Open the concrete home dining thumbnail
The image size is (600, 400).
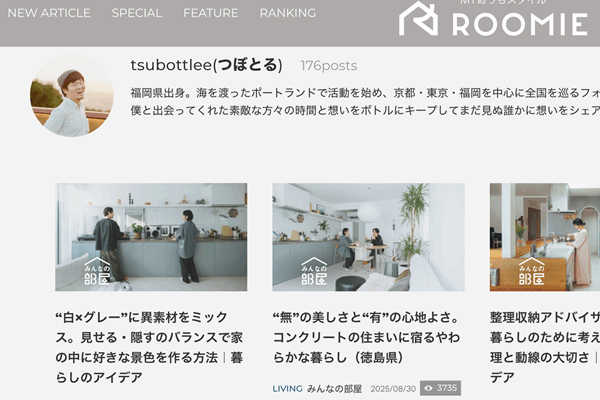point(368,237)
